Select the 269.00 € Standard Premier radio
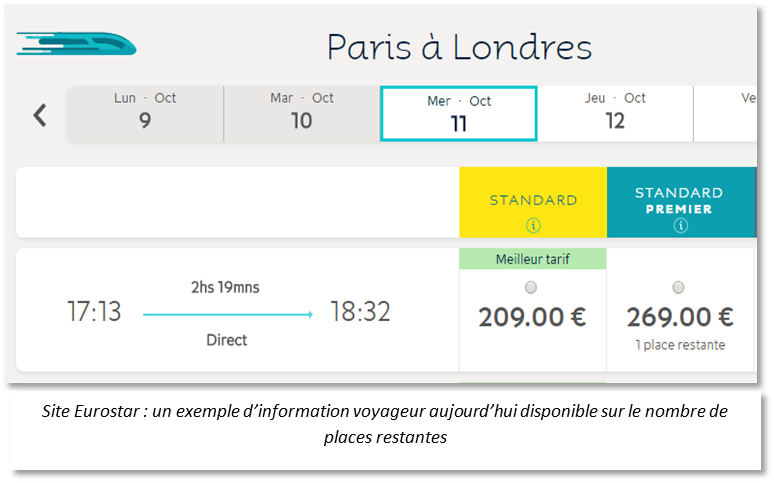The image size is (774, 483). point(679,287)
